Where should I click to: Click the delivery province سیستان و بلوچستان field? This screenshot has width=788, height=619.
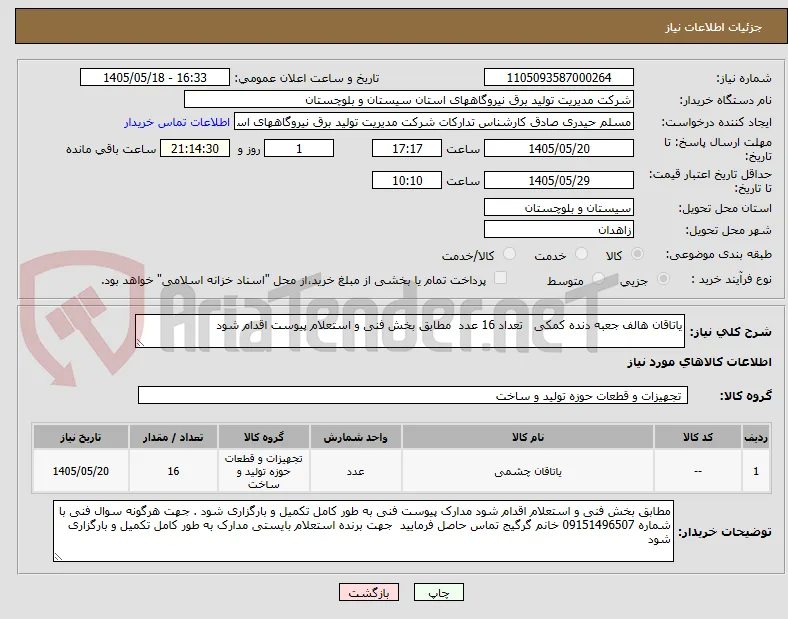[x=559, y=208]
